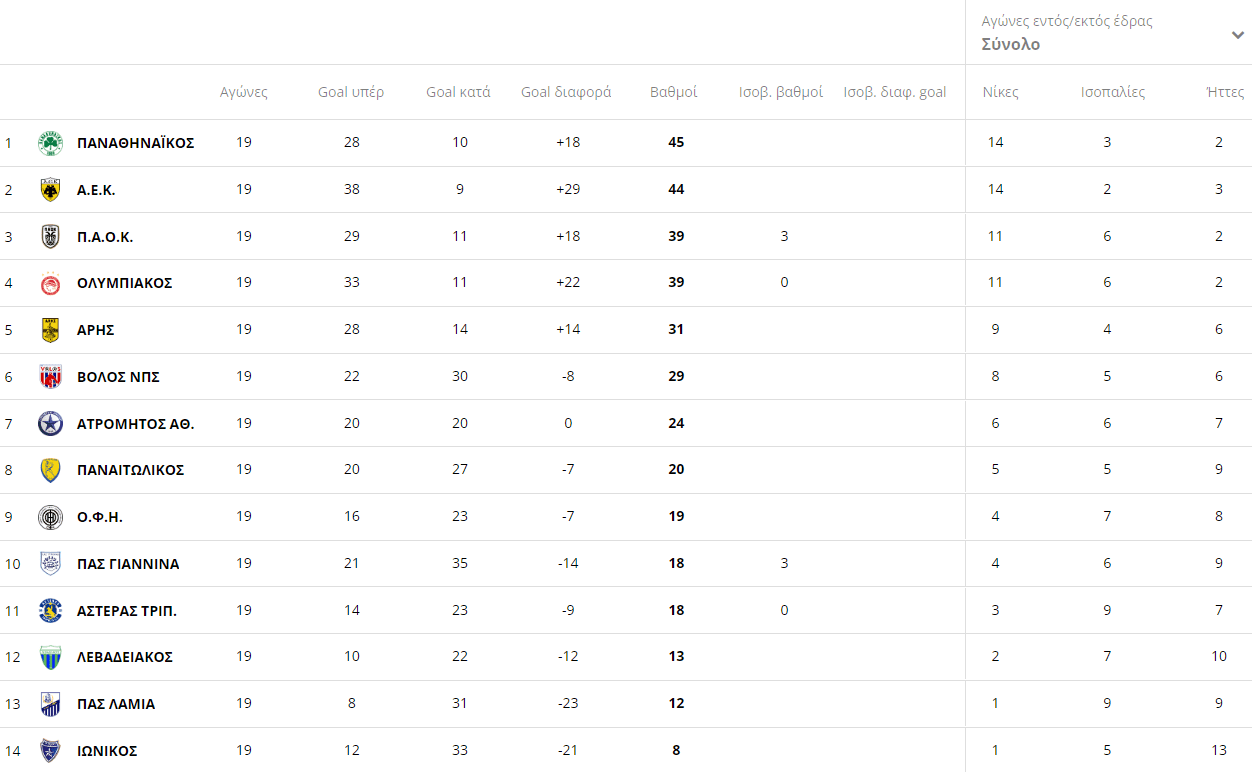Click the P.A.O.K. club badge
The image size is (1252, 772).
[50, 237]
